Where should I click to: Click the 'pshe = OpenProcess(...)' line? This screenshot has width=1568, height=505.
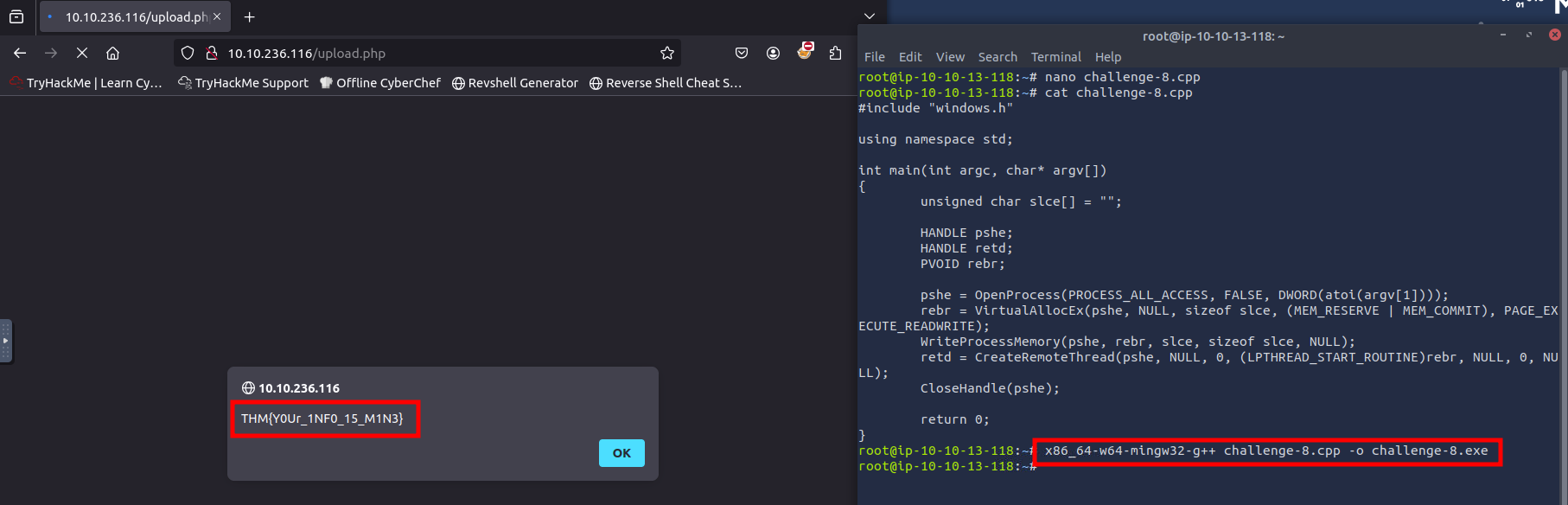point(1184,295)
